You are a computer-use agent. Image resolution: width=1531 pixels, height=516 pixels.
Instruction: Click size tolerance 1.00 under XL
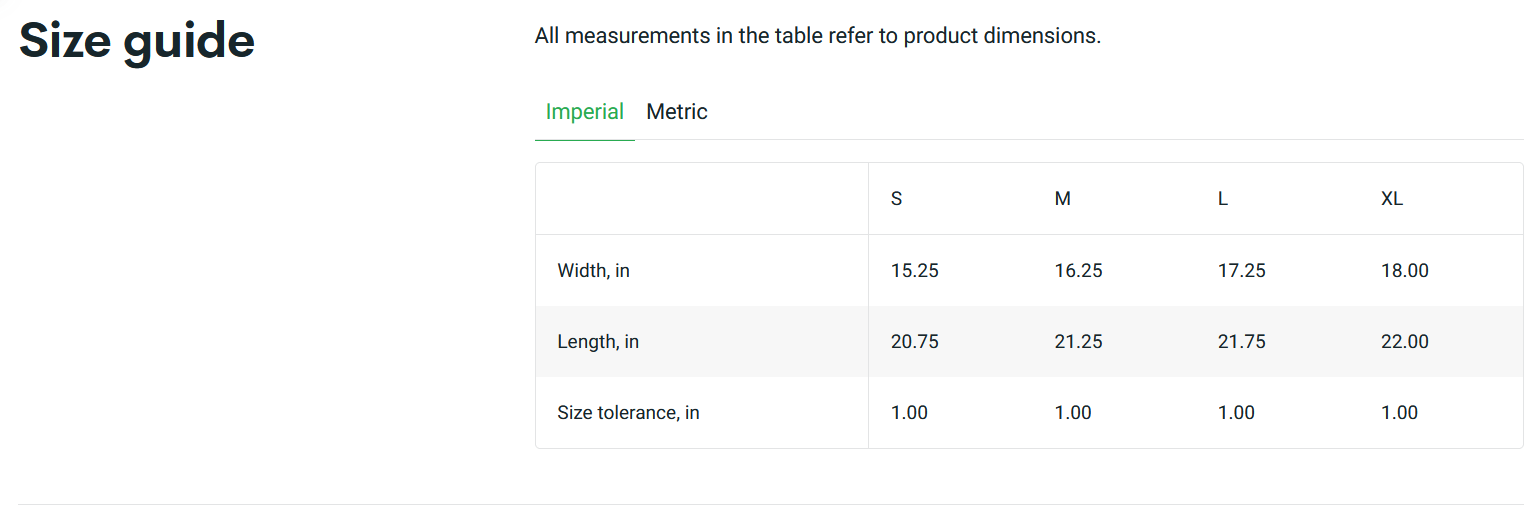[x=1400, y=413]
